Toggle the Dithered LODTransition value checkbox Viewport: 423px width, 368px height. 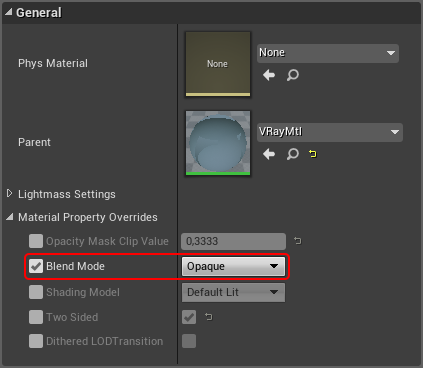click(x=189, y=341)
